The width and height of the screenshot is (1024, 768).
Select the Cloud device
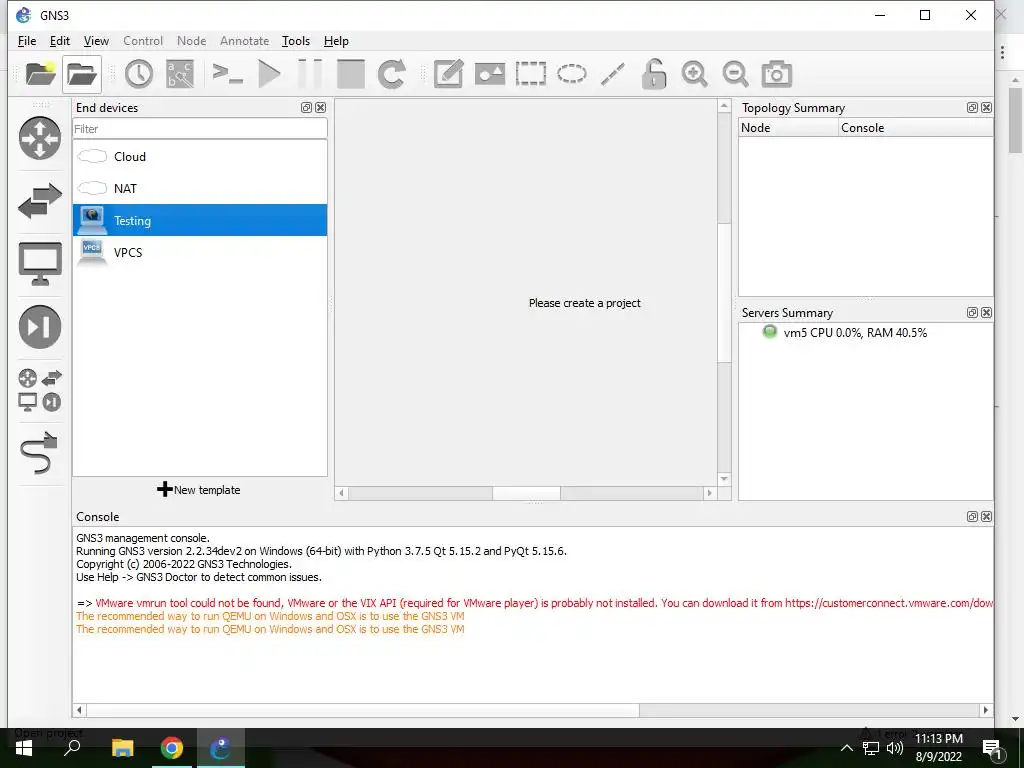(200, 157)
